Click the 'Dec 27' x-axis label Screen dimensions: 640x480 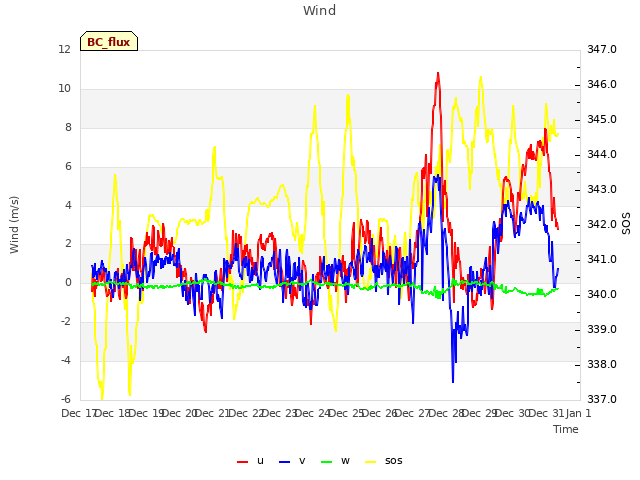click(x=413, y=413)
